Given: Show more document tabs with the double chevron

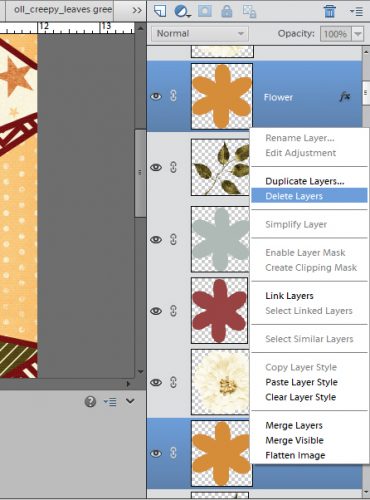Looking at the screenshot, I should 137,10.
